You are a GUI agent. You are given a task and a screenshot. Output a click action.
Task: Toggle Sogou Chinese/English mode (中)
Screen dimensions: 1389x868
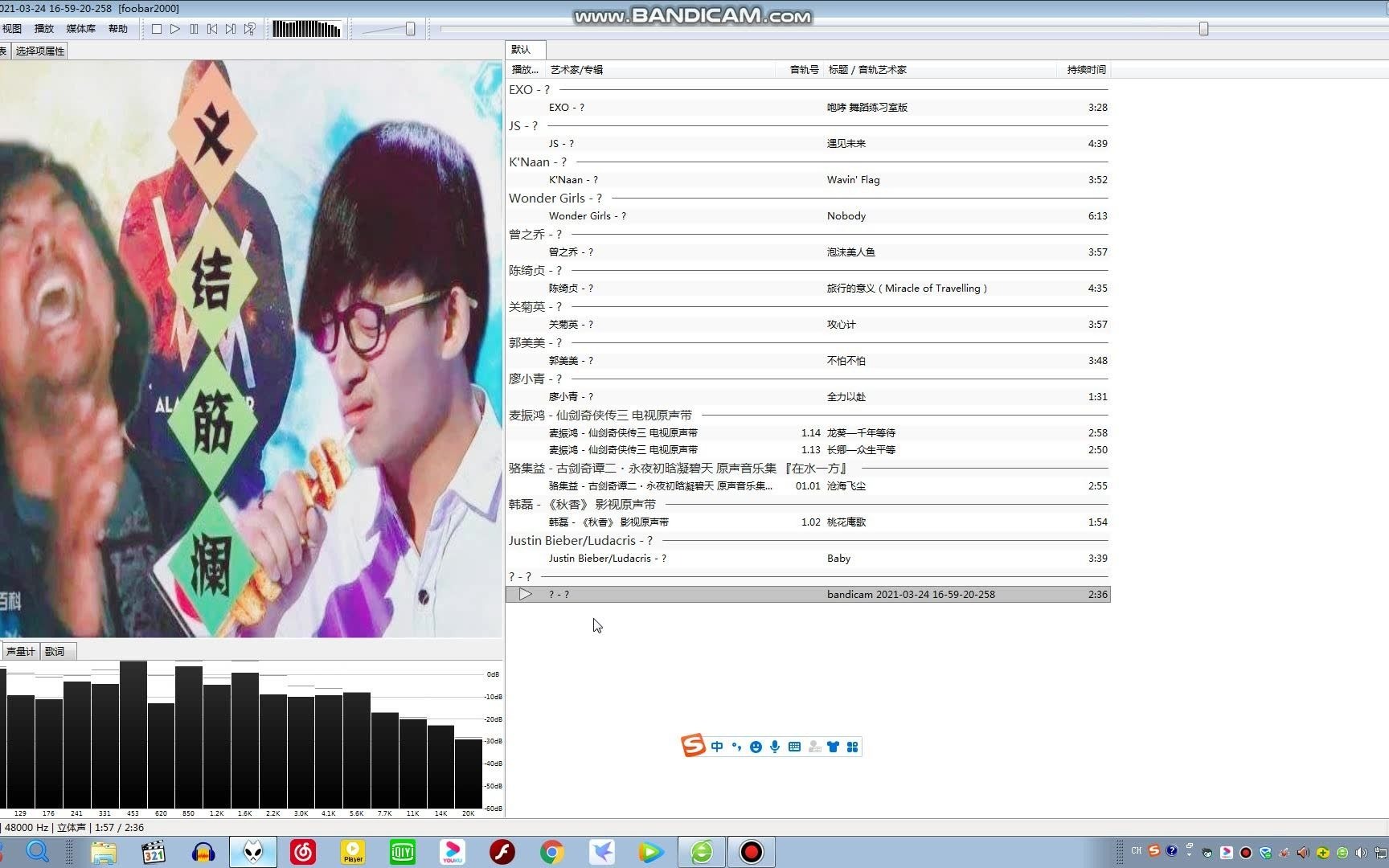pos(717,747)
